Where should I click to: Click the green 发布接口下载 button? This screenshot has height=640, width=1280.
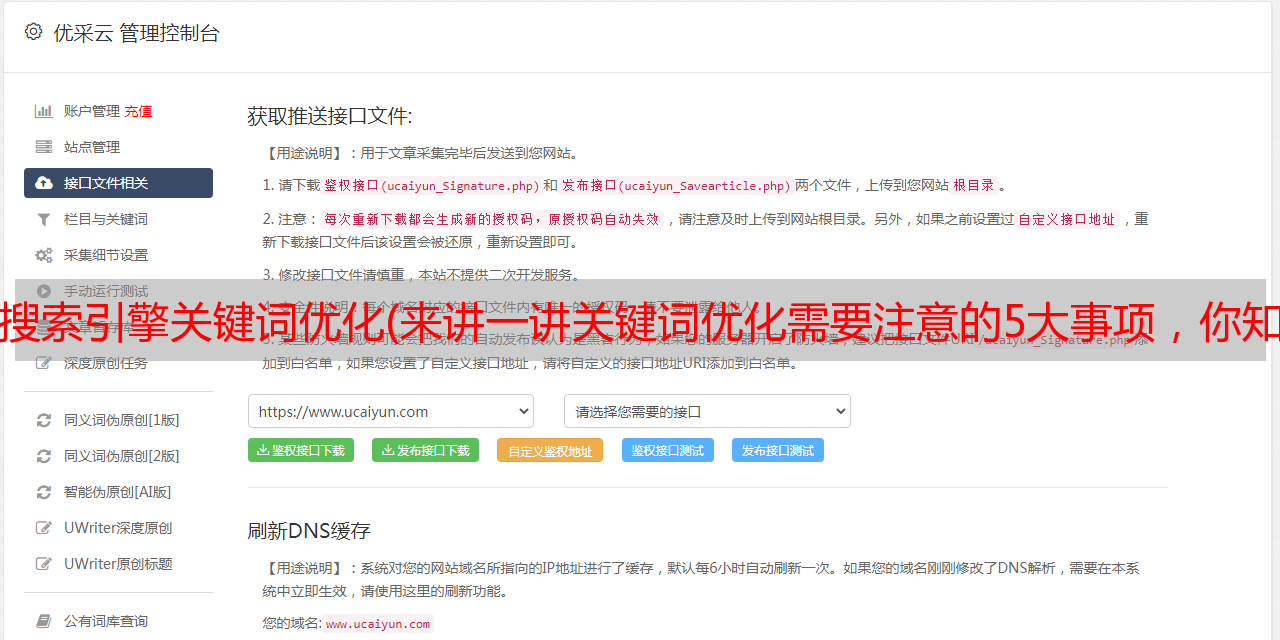click(425, 450)
